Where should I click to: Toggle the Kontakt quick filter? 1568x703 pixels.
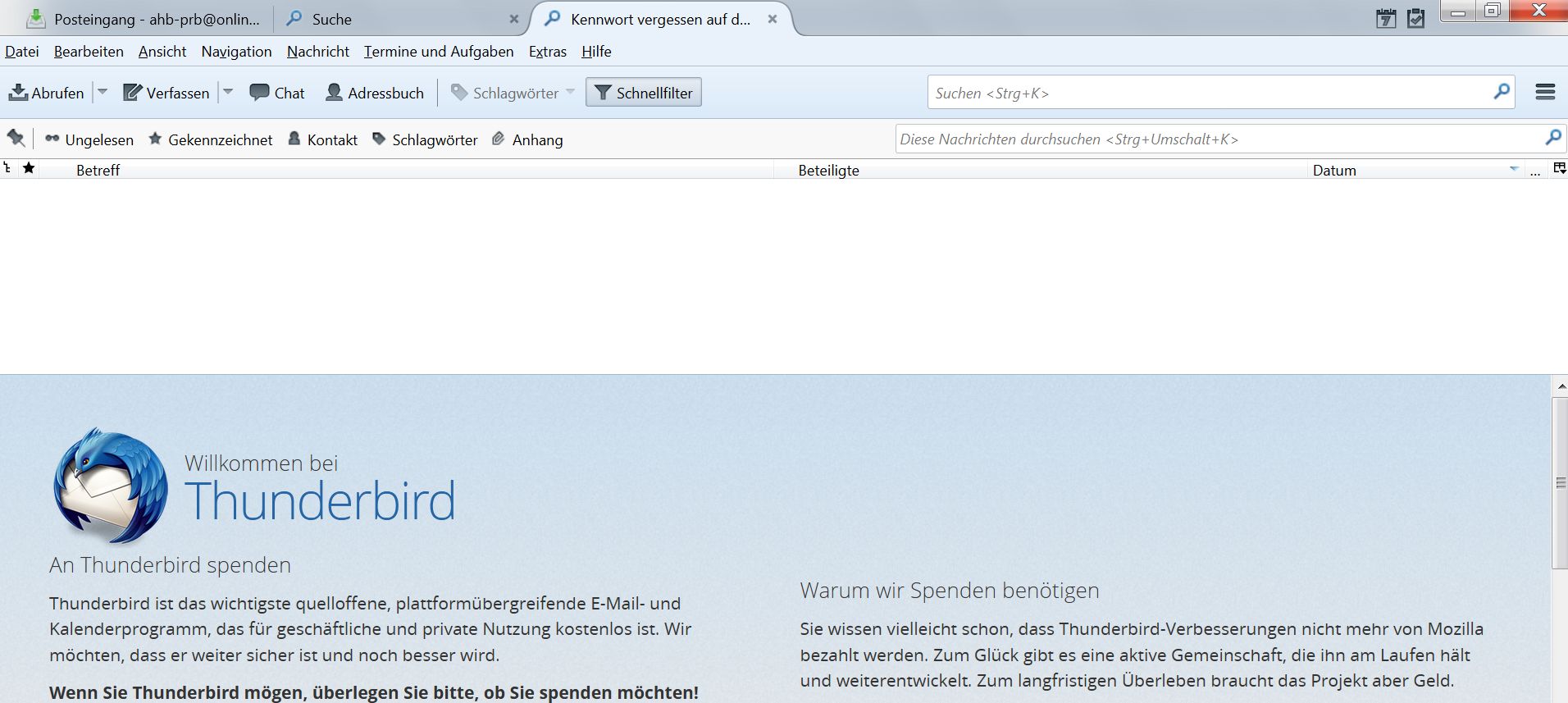(x=322, y=139)
